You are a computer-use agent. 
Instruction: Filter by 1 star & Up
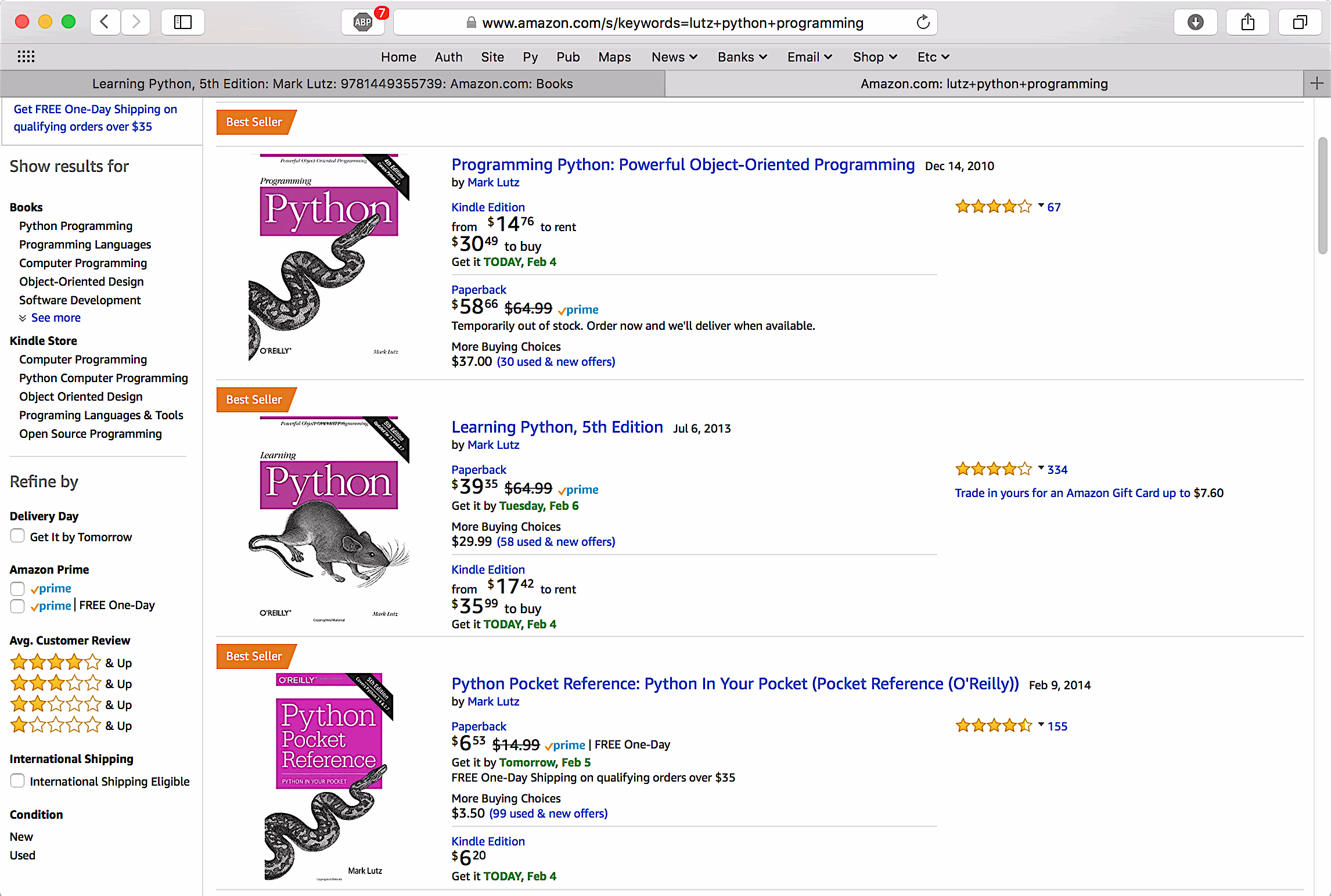point(71,725)
